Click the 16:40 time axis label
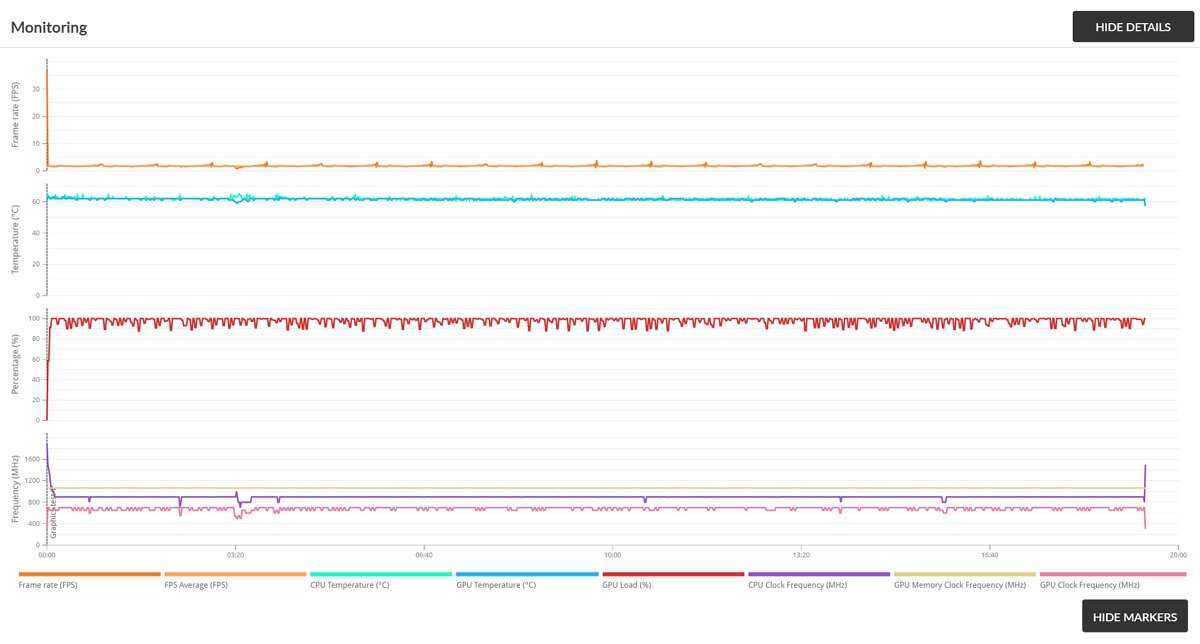1200x644 pixels. pos(989,555)
